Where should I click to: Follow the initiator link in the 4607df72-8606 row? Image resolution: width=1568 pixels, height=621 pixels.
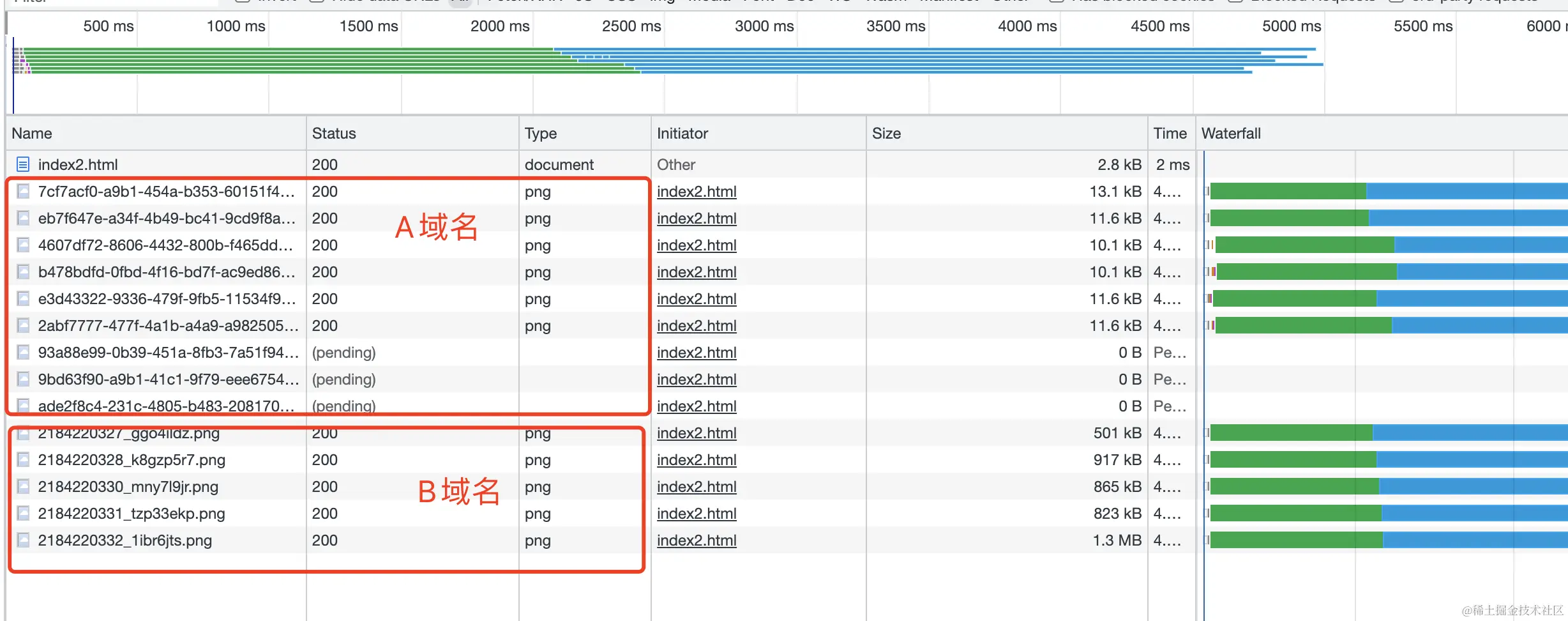(x=697, y=245)
